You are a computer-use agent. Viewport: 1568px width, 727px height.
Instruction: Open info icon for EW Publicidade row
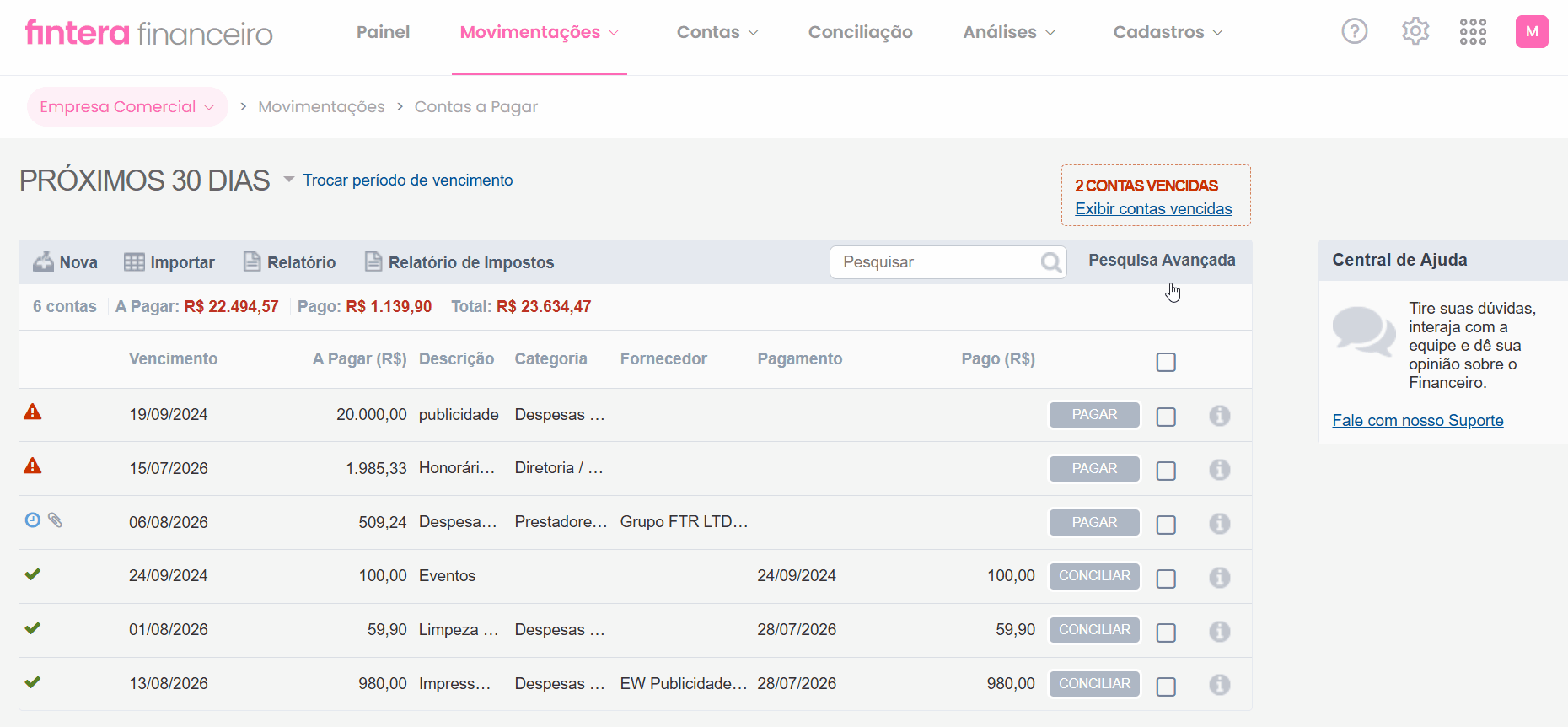point(1220,685)
